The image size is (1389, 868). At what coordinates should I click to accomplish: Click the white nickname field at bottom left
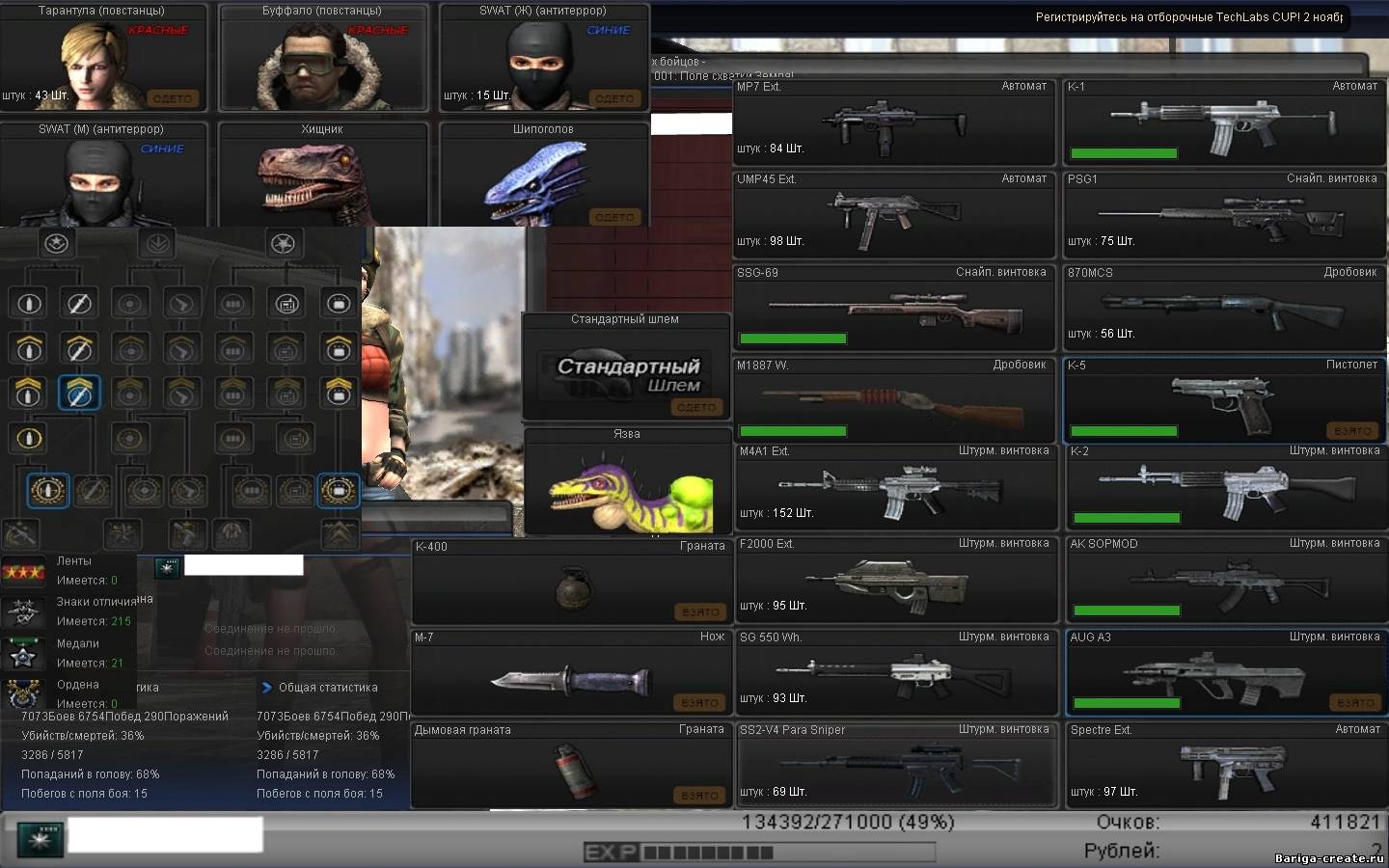point(165,835)
